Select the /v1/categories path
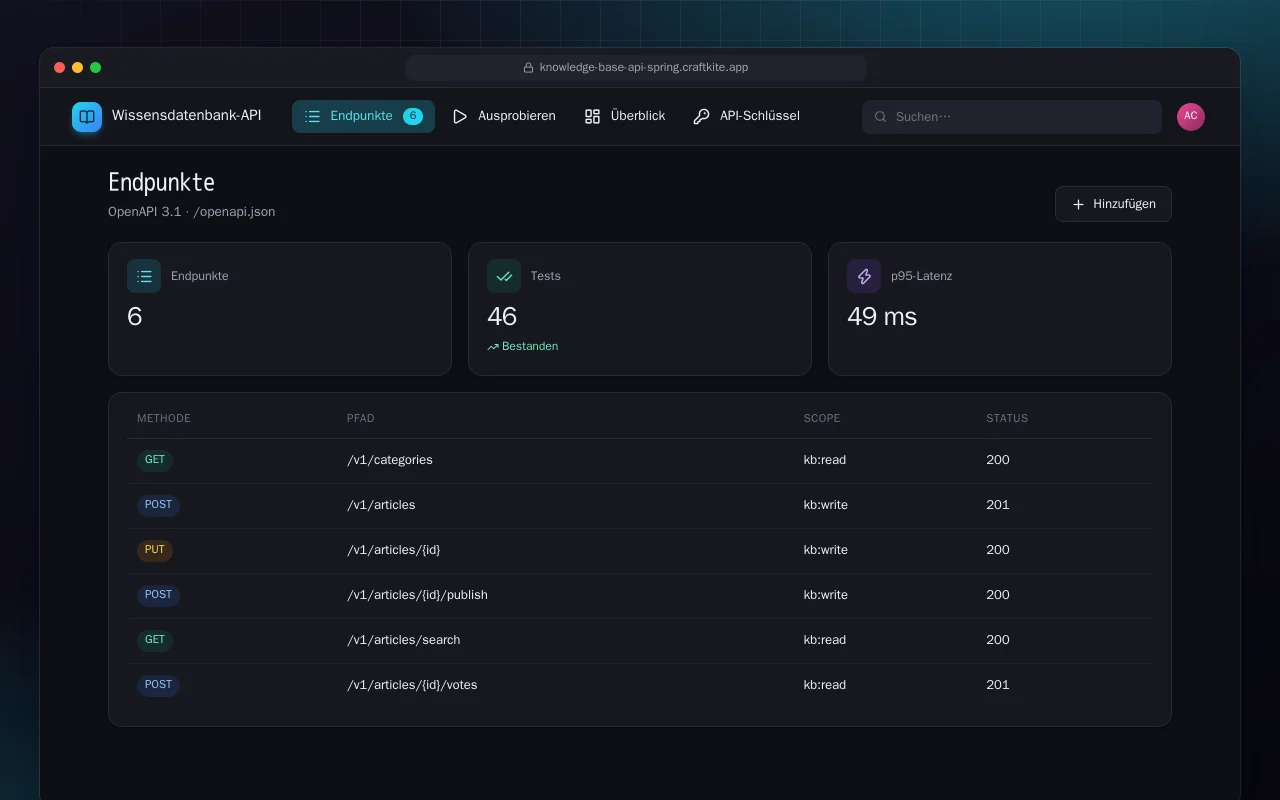 (390, 460)
